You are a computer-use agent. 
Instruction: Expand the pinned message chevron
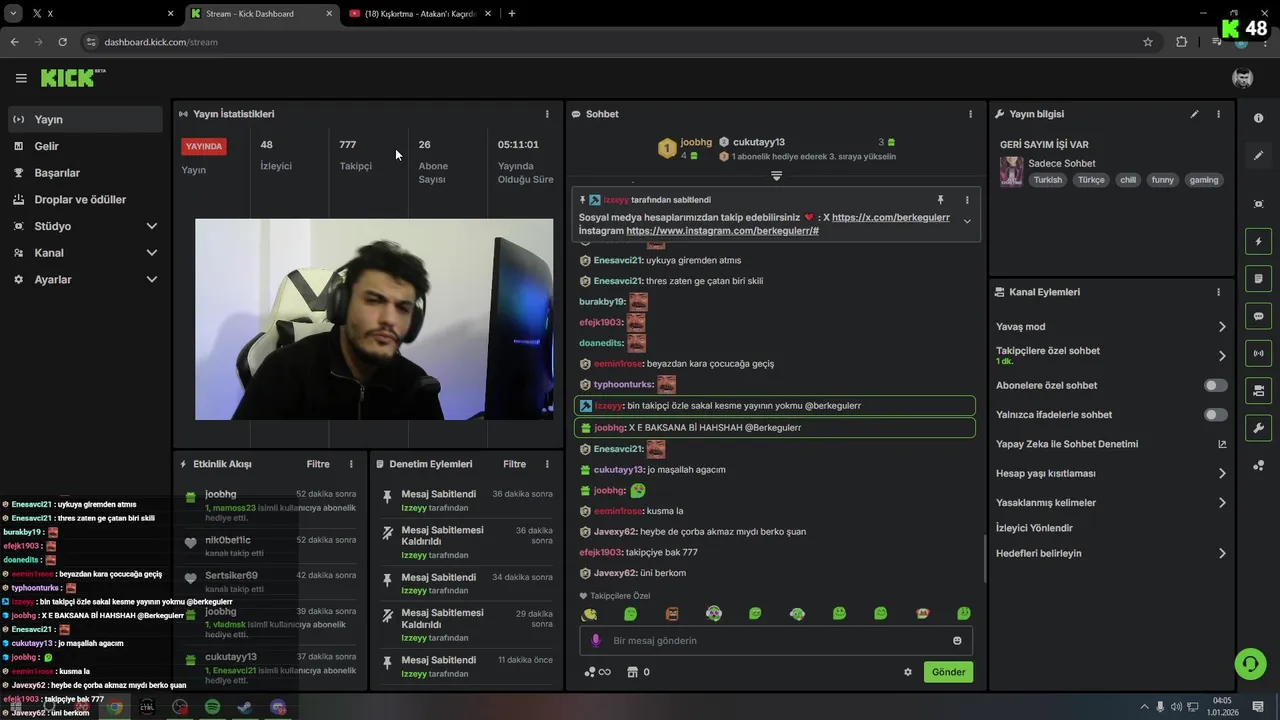coord(967,221)
